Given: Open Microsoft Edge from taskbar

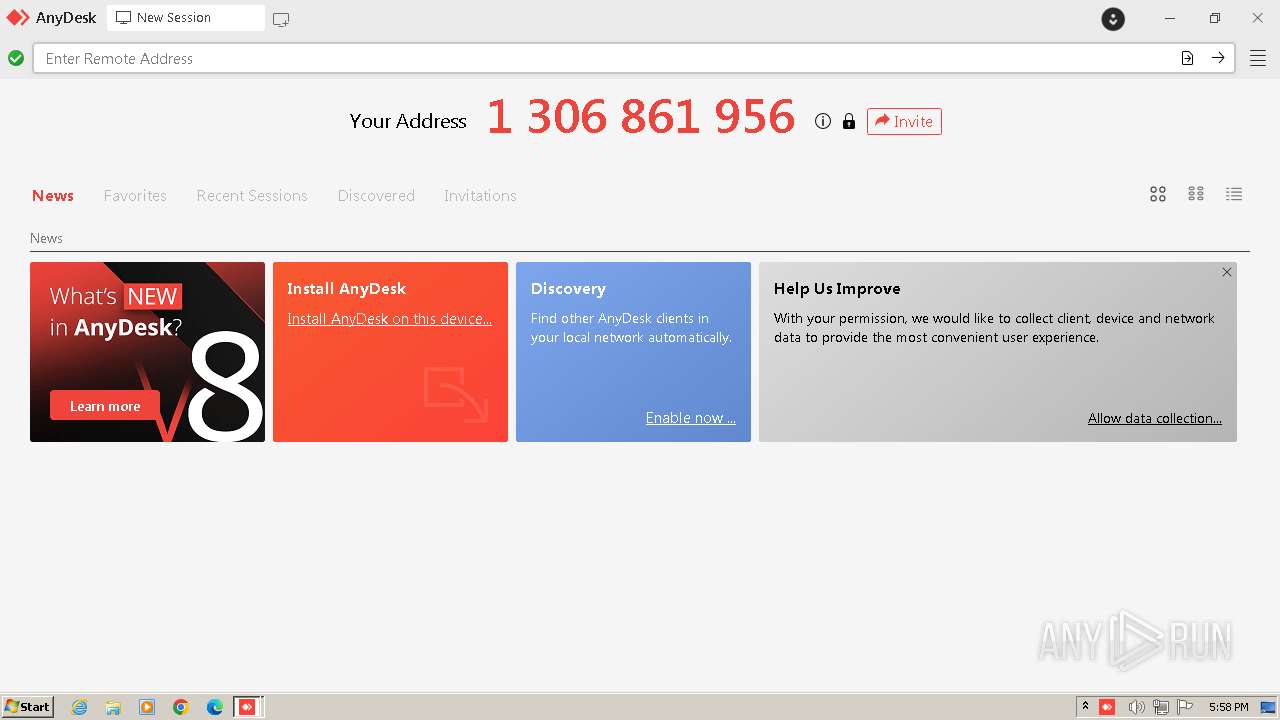Looking at the screenshot, I should click(215, 707).
